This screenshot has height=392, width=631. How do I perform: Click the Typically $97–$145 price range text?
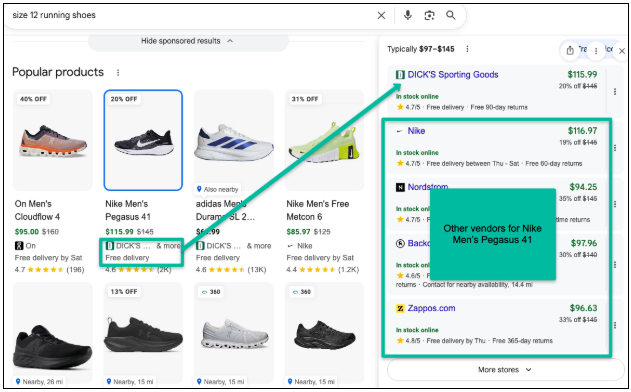(x=421, y=49)
